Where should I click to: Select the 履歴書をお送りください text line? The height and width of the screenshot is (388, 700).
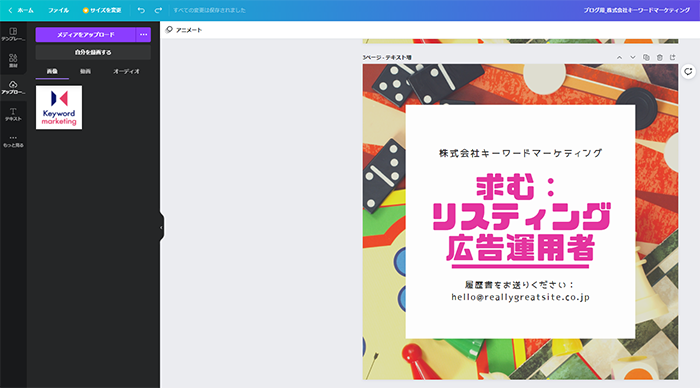click(520, 285)
